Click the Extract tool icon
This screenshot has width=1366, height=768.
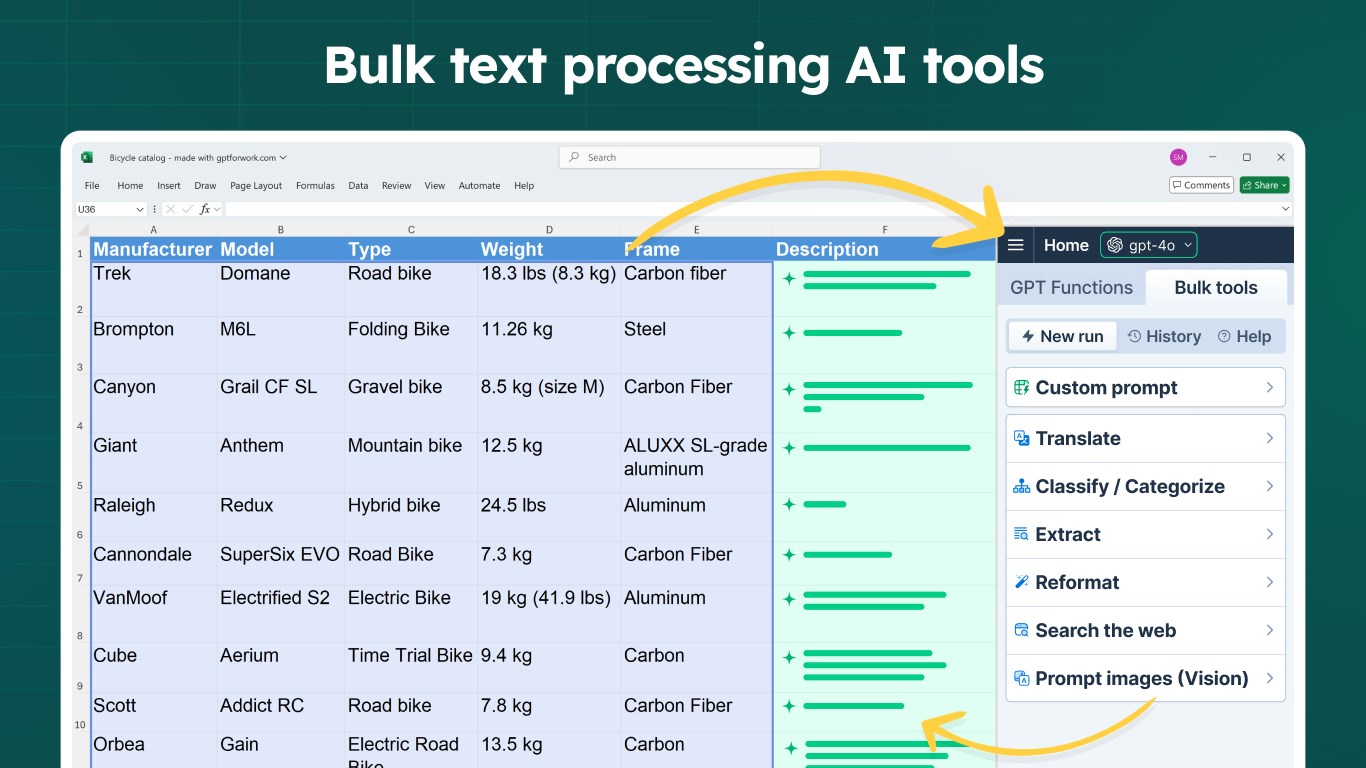point(1021,534)
